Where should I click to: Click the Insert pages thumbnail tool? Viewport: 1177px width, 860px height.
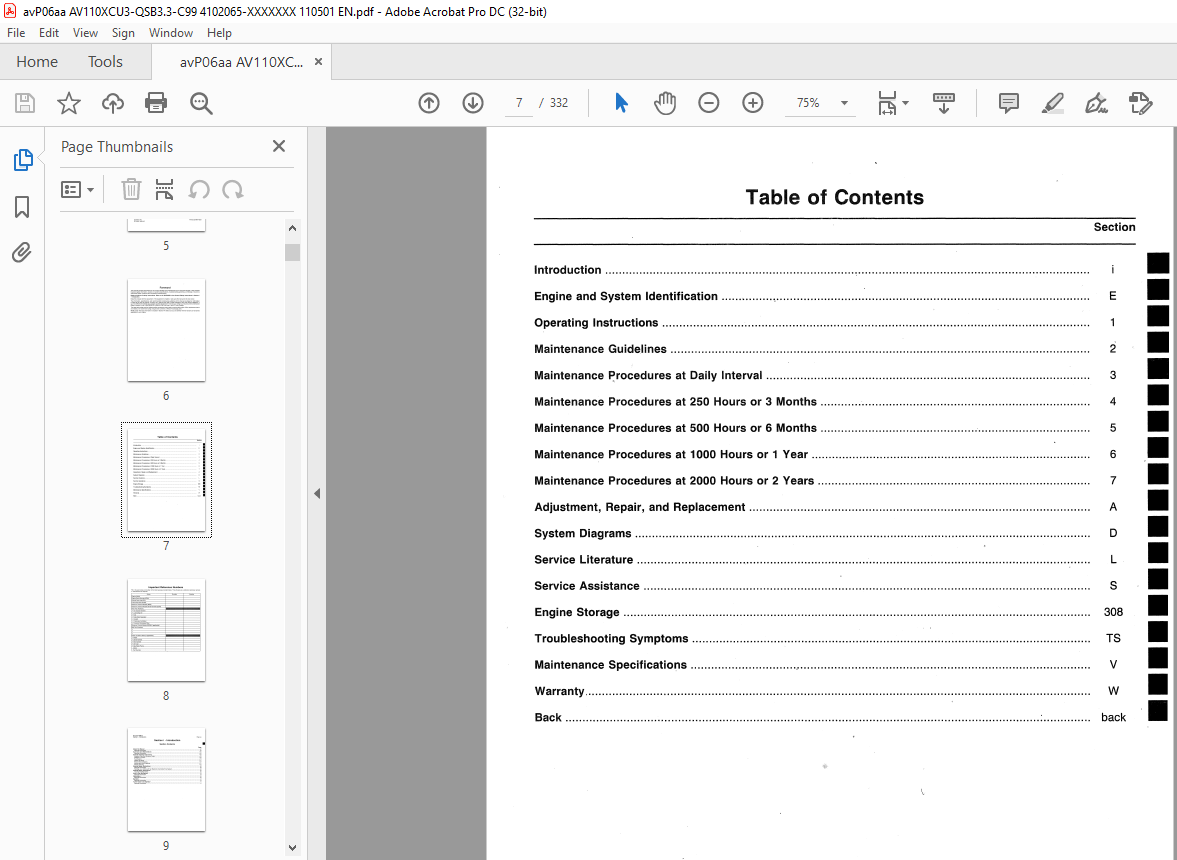[x=164, y=189]
